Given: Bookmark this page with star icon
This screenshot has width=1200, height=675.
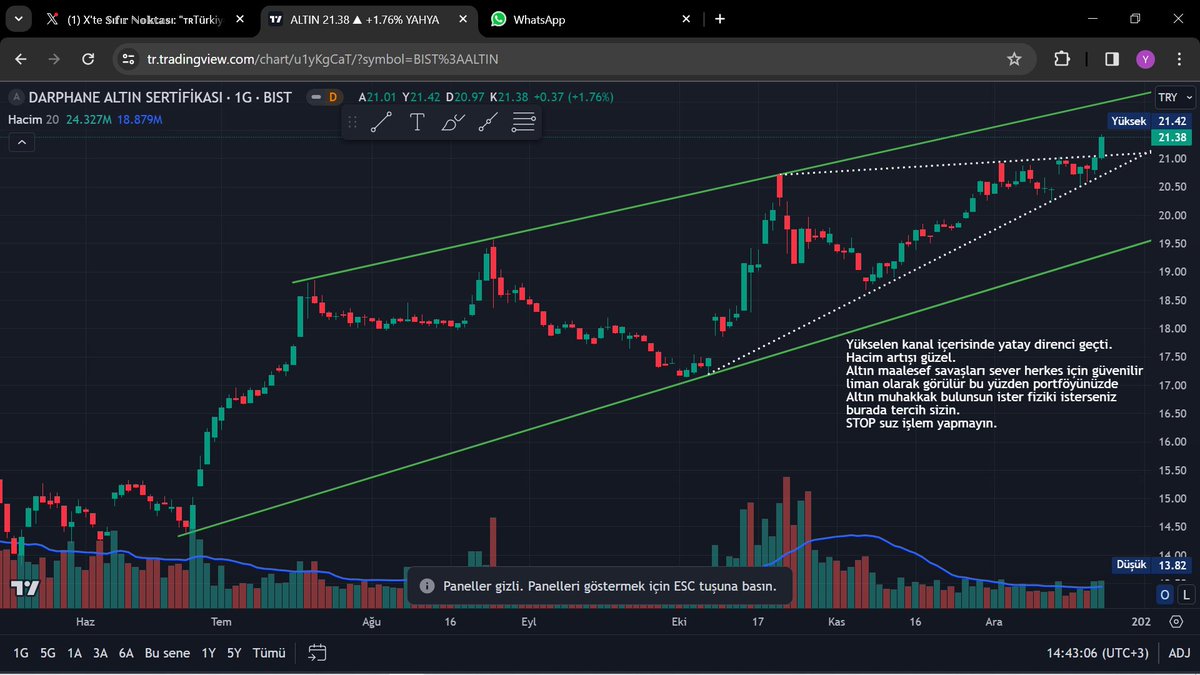Looking at the screenshot, I should pyautogui.click(x=1014, y=59).
